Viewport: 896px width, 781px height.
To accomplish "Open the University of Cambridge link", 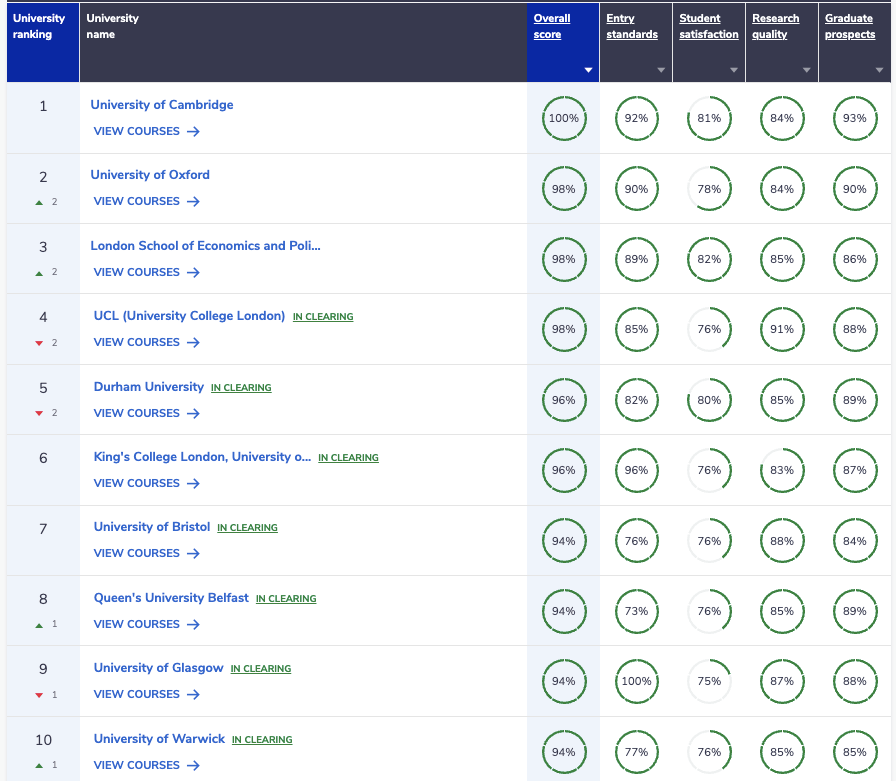I will click(x=162, y=105).
